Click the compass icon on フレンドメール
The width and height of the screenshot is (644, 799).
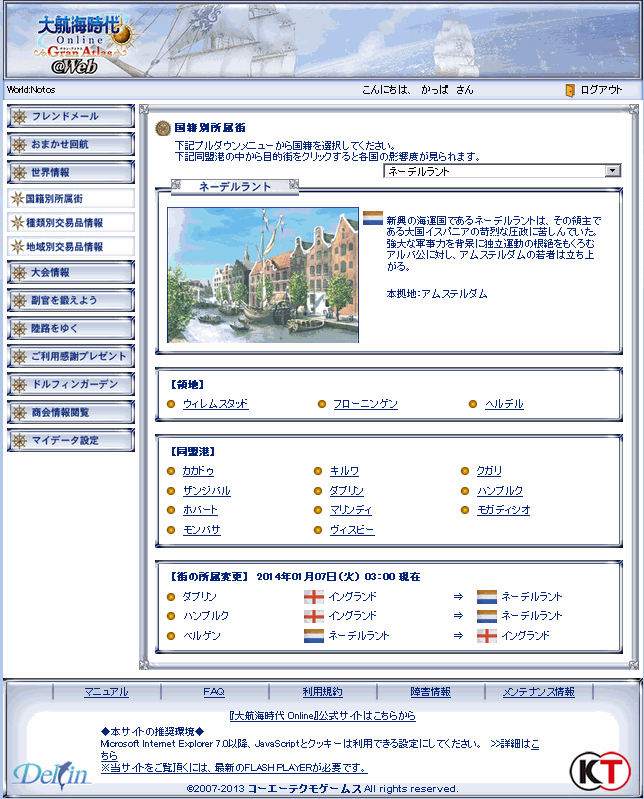19,117
